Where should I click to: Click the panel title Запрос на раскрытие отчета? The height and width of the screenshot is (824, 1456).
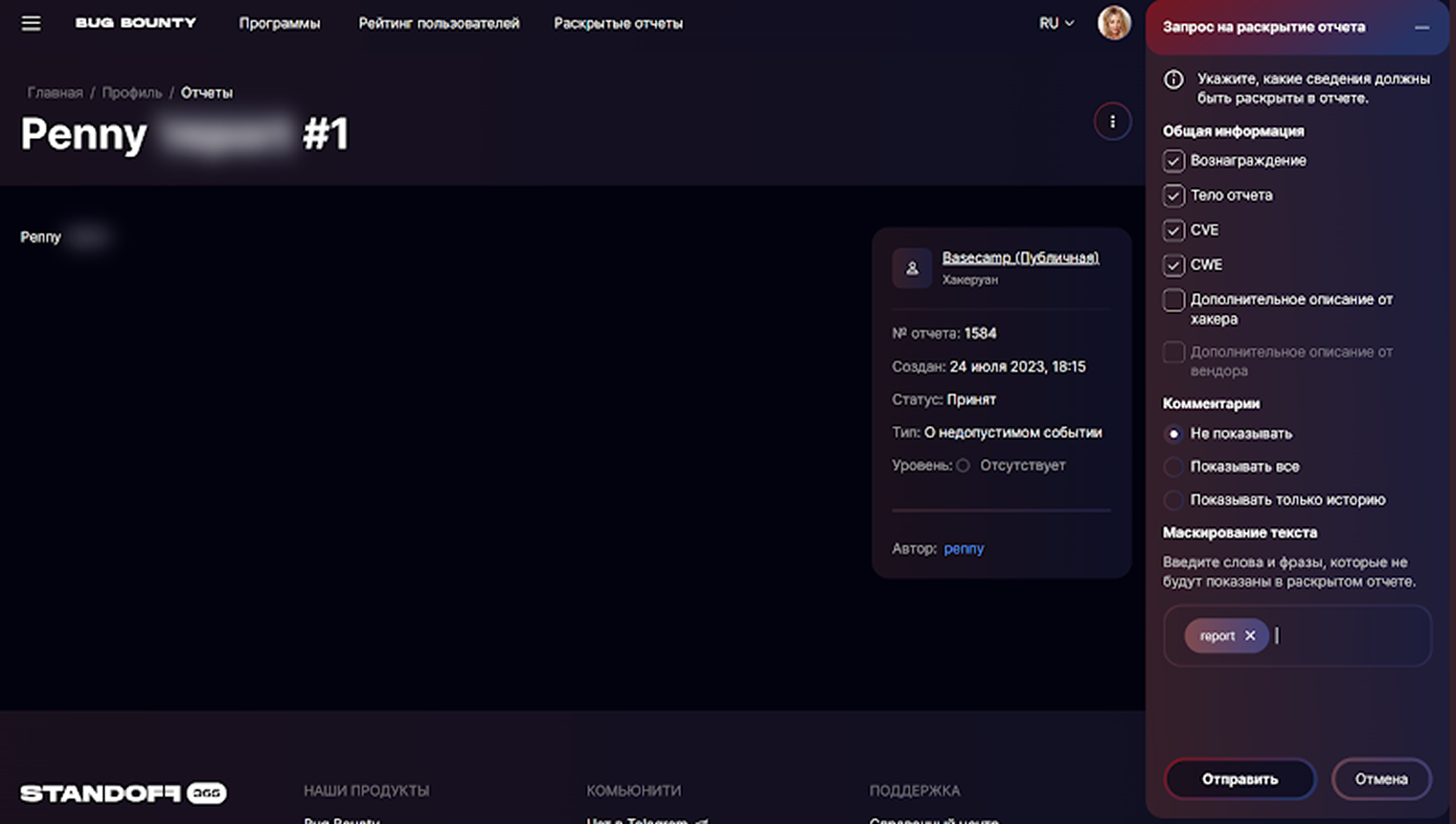[1263, 27]
